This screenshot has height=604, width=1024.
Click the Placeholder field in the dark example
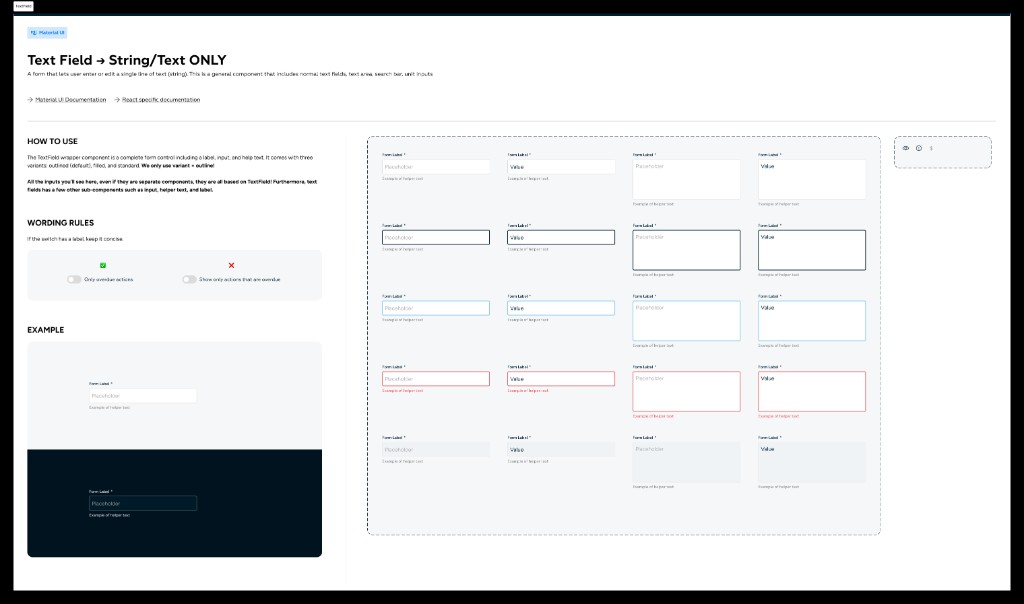click(x=143, y=503)
